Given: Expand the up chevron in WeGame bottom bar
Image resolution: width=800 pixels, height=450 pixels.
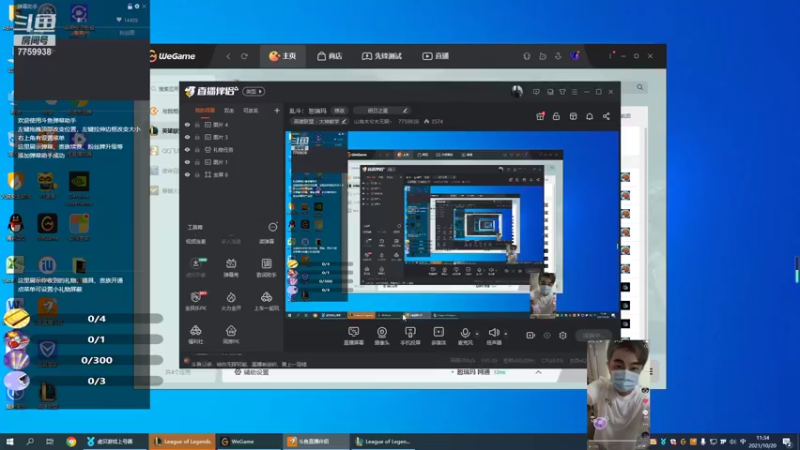Looking at the screenshot, I should tap(538, 372).
